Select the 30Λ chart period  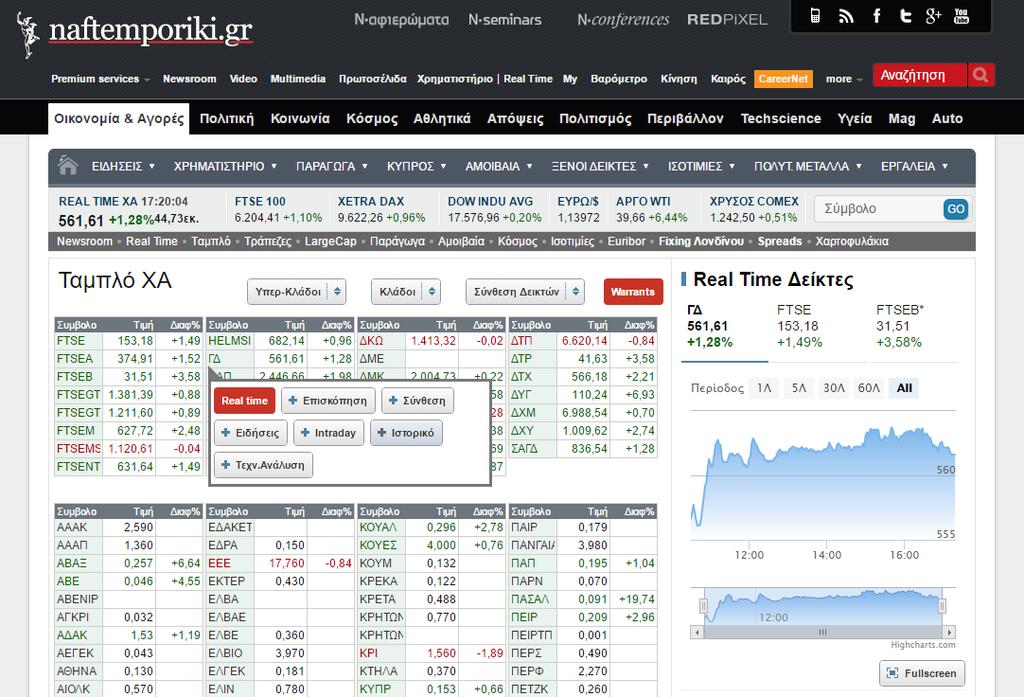(x=834, y=388)
